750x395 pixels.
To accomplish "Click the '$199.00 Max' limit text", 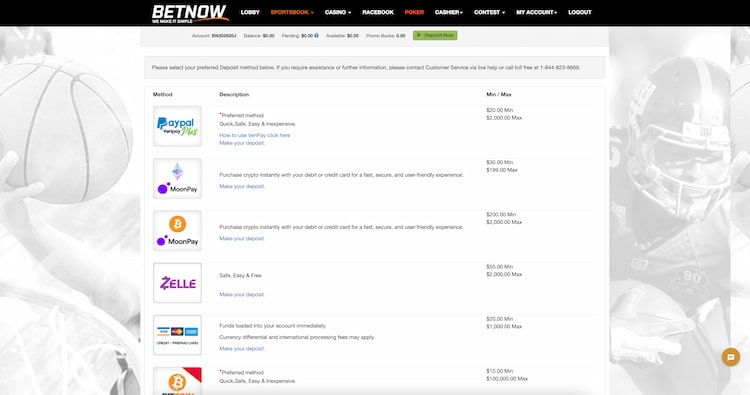I will click(x=502, y=170).
